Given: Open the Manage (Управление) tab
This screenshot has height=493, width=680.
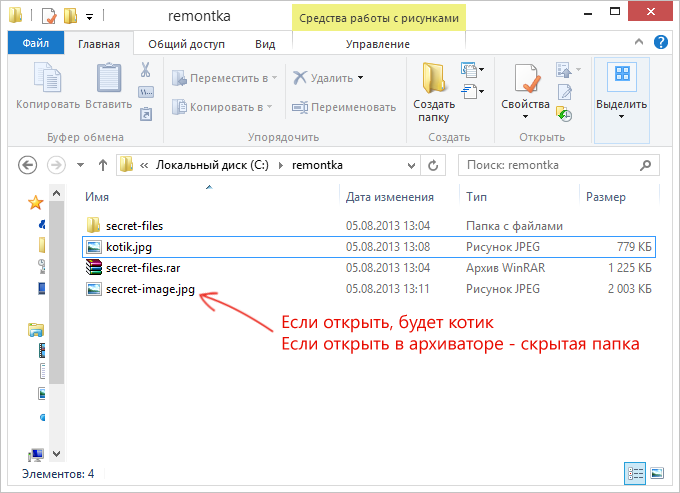Looking at the screenshot, I should pos(378,44).
